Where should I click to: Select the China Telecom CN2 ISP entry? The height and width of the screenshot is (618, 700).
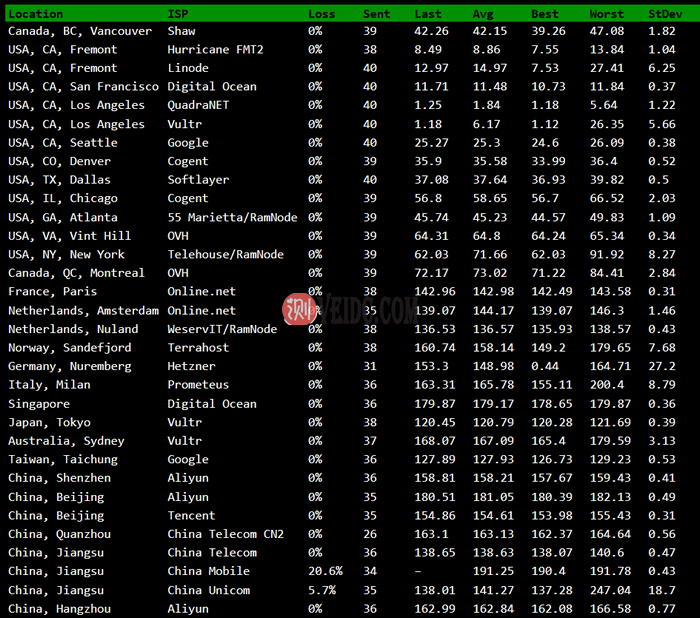click(x=225, y=534)
